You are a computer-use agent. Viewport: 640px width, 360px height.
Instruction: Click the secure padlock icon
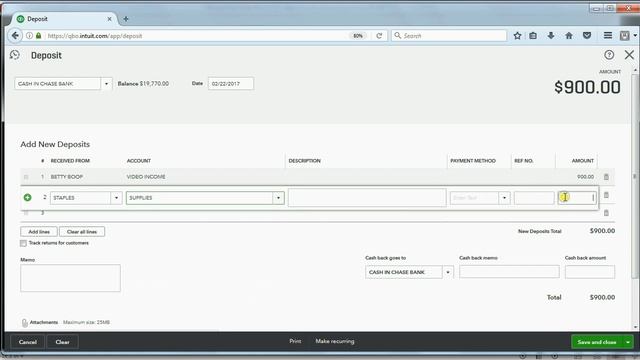(38, 36)
